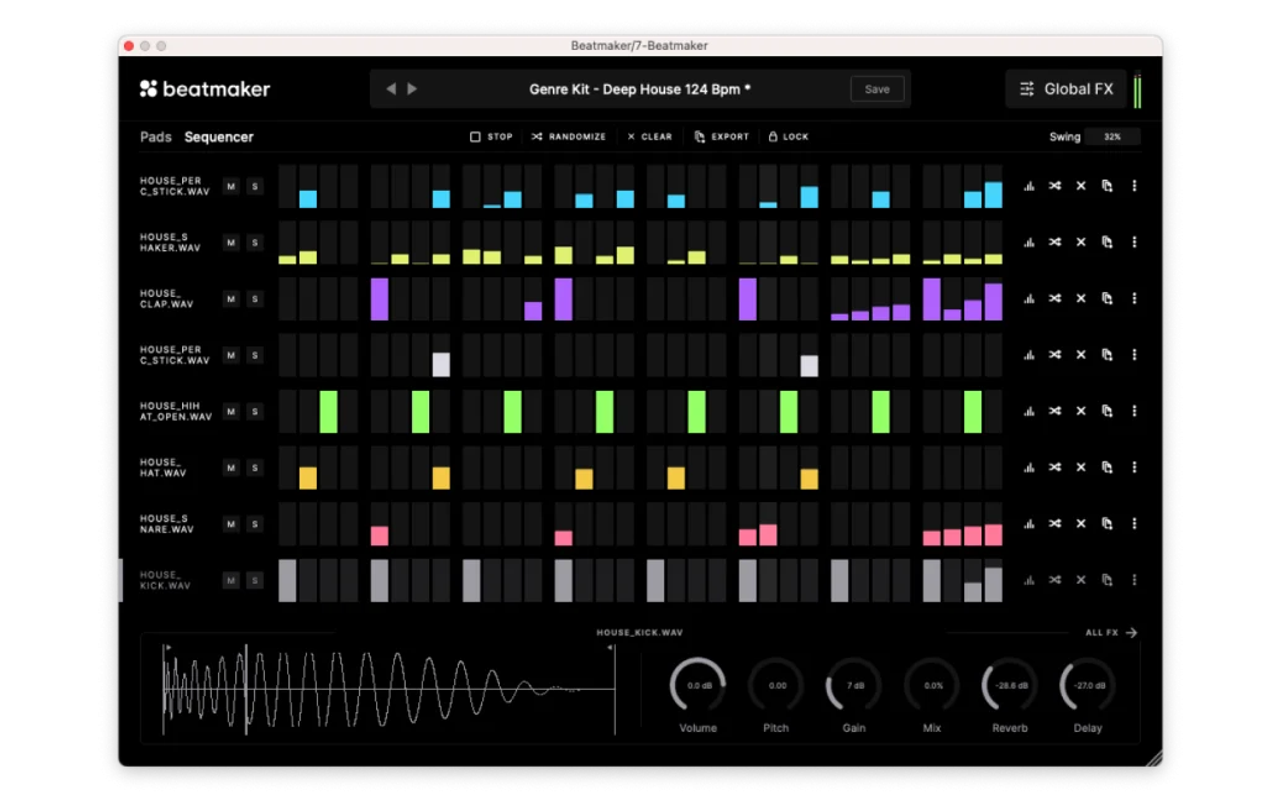Viewport: 1280px width, 808px height.
Task: Randomize the HOUSE_SNARE.WAV row
Action: (1055, 523)
